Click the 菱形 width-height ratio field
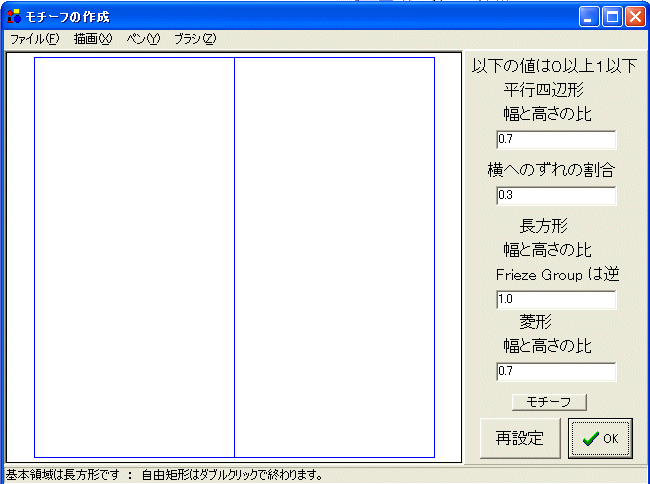The width and height of the screenshot is (650, 484). 556,371
